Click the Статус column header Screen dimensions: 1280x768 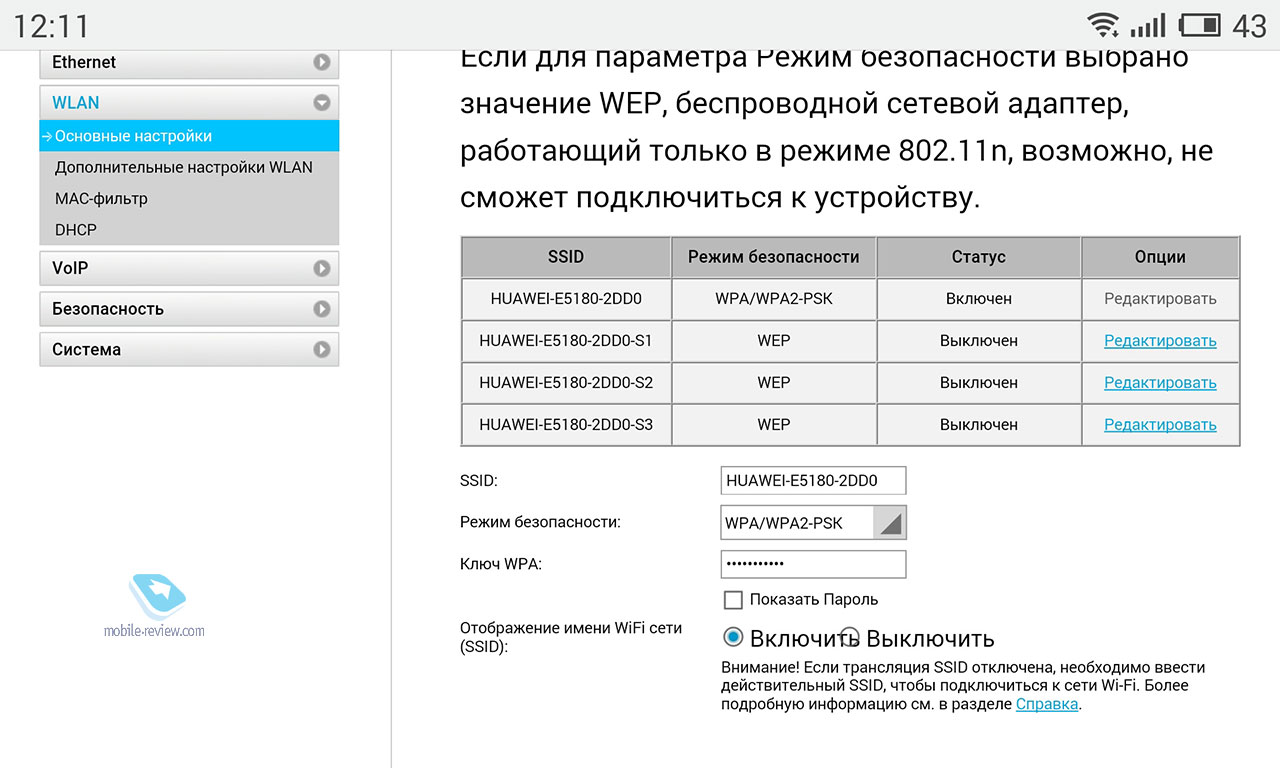979,257
